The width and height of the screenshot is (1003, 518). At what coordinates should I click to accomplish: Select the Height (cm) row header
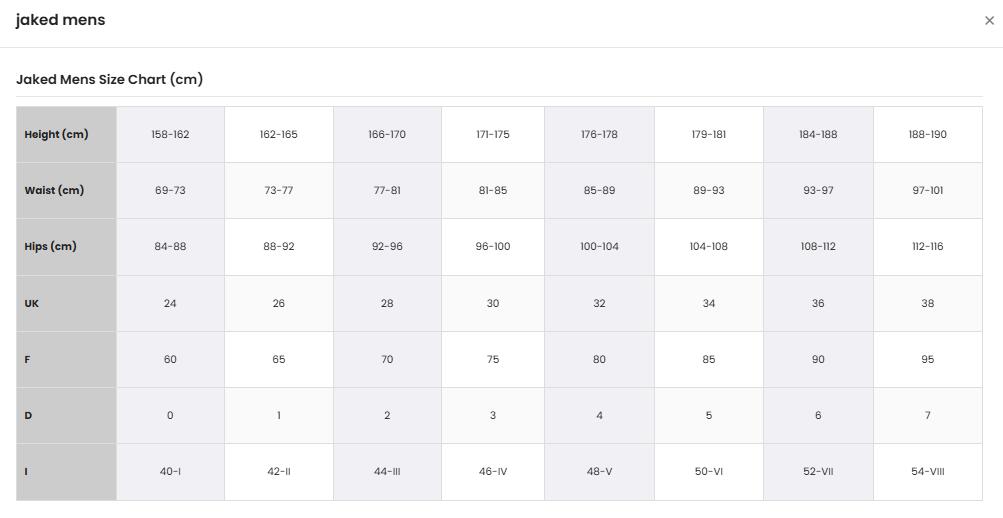67,134
